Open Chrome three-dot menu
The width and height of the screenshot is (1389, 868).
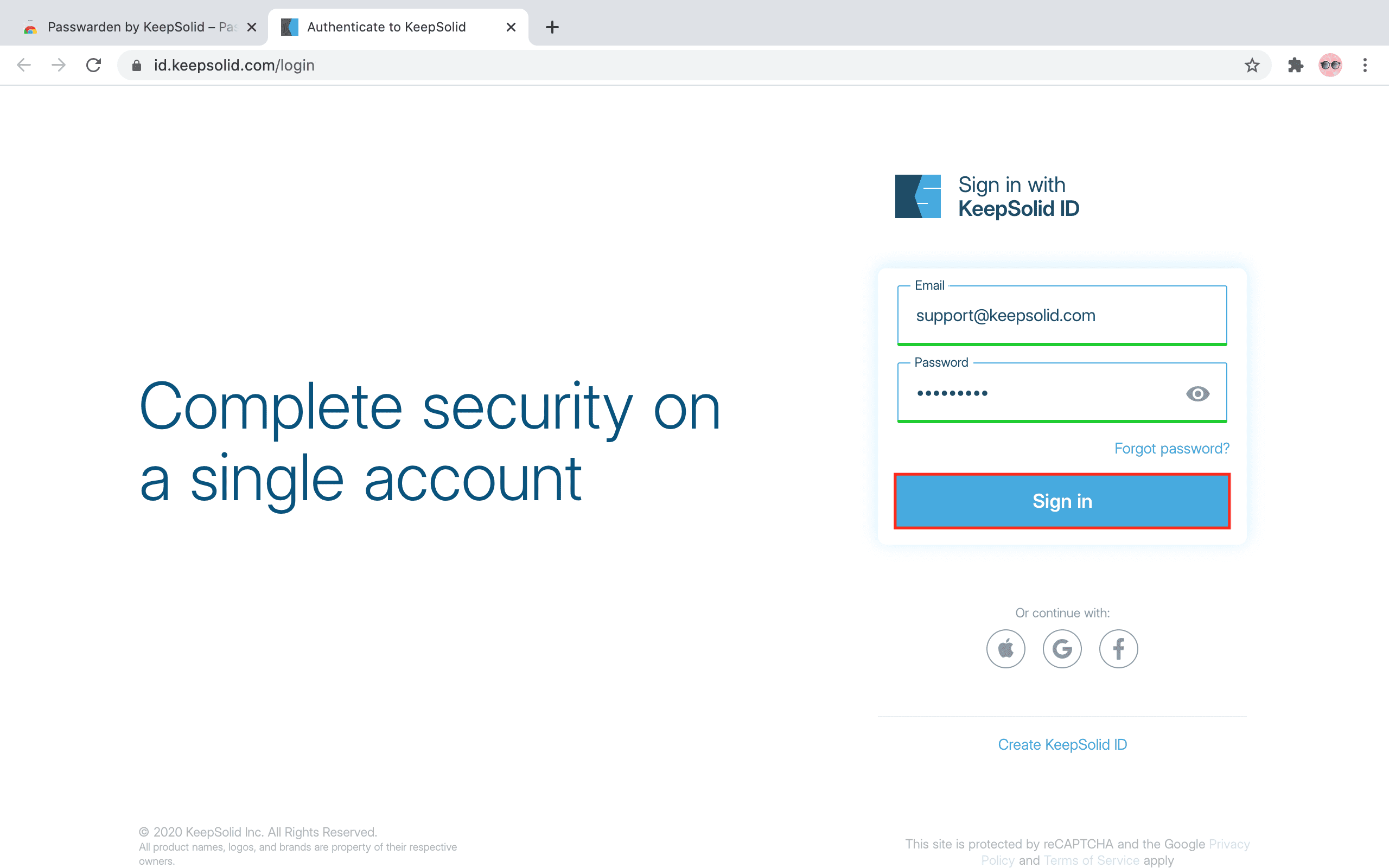(1365, 66)
